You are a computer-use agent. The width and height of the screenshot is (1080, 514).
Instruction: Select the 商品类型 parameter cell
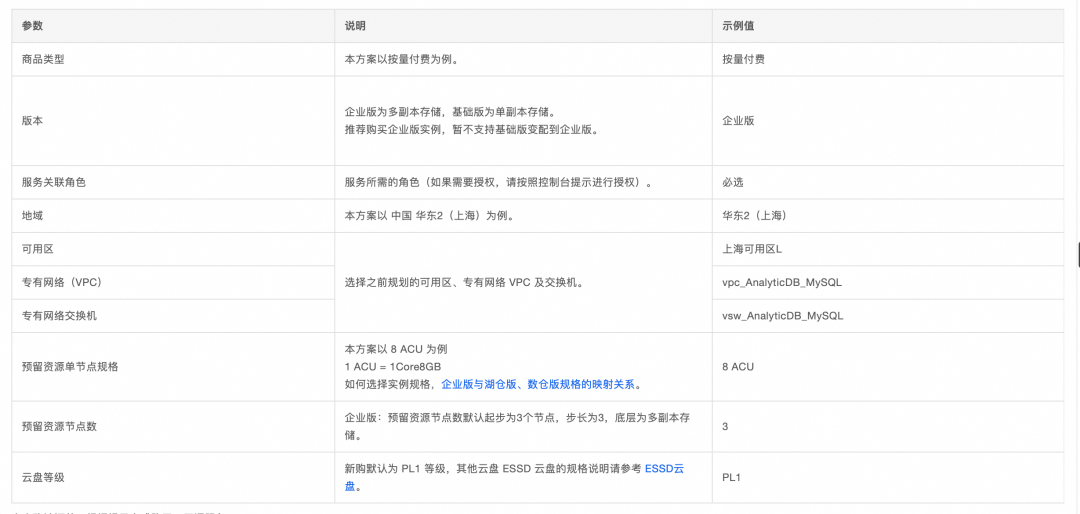coord(173,59)
